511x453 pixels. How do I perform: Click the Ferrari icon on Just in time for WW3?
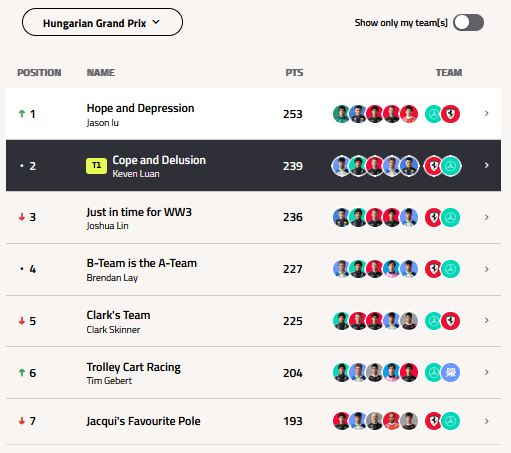click(x=434, y=217)
